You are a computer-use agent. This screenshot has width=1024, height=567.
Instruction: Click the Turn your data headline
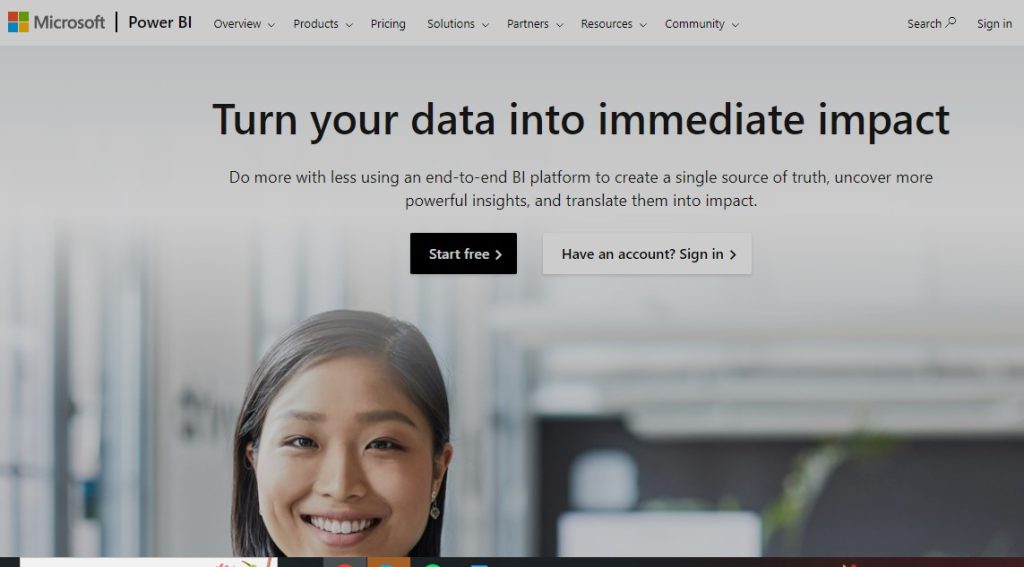point(581,120)
